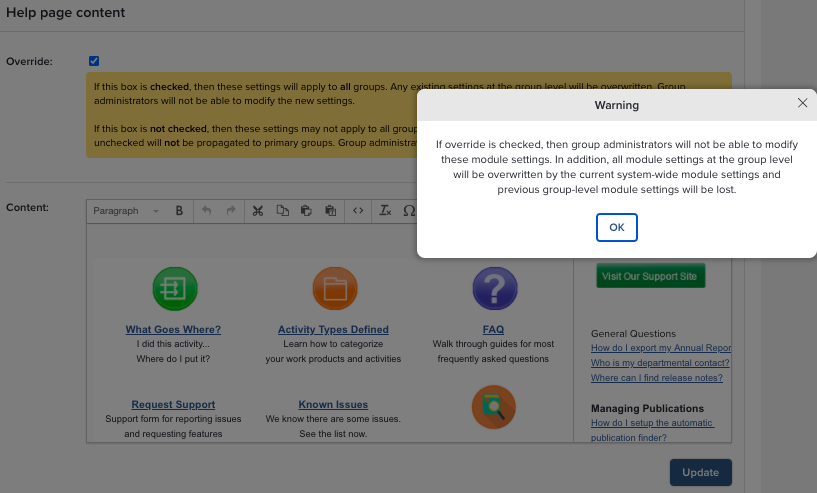Click the Help page content heading
The width and height of the screenshot is (817, 493).
point(66,13)
